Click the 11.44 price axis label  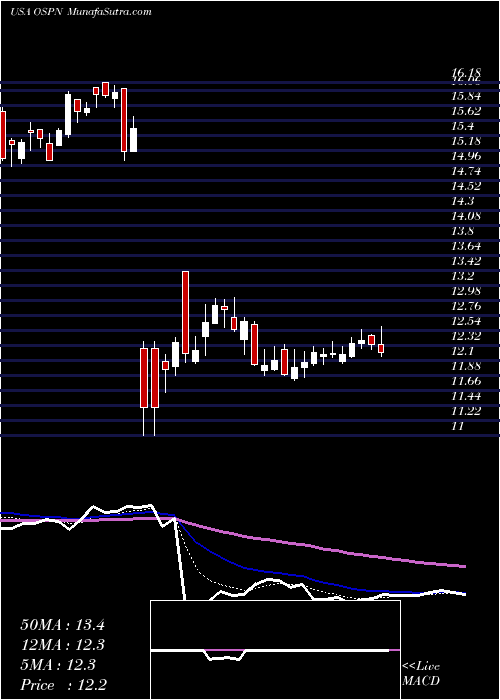466,396
